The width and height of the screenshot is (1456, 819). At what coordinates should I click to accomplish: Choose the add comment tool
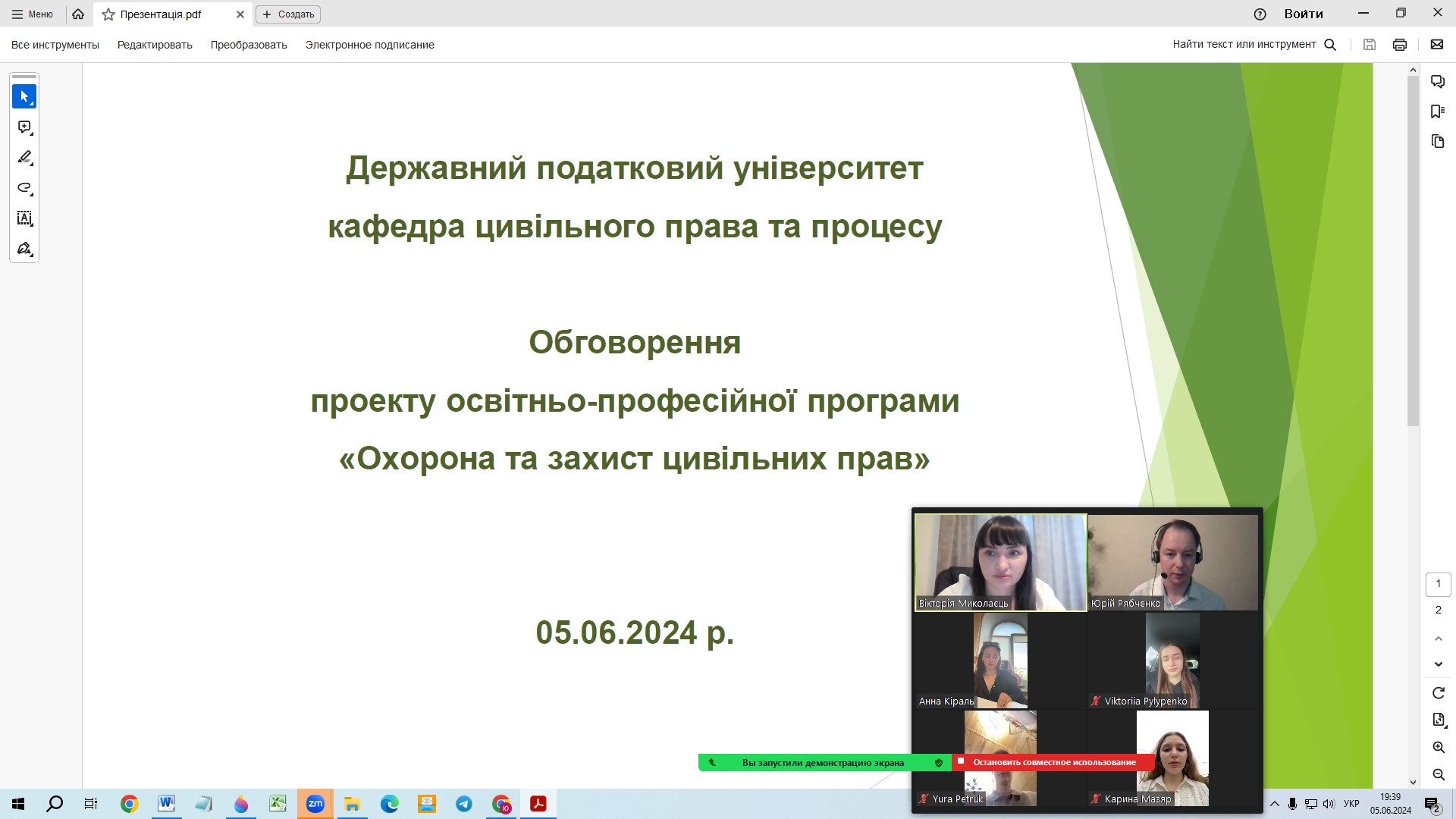click(24, 127)
